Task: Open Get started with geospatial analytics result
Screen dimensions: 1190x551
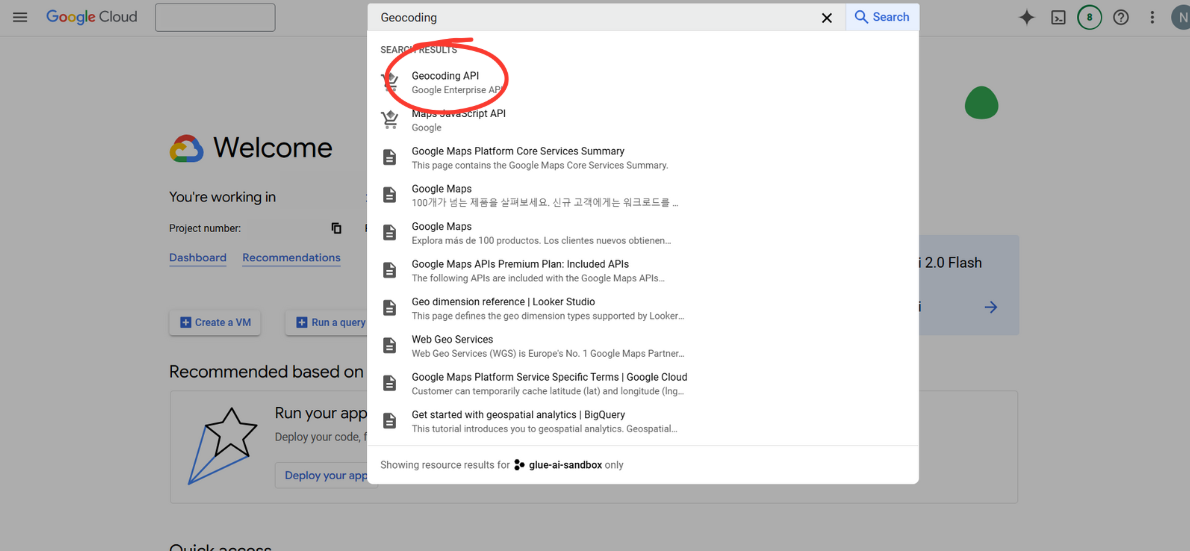Action: pyautogui.click(x=643, y=420)
